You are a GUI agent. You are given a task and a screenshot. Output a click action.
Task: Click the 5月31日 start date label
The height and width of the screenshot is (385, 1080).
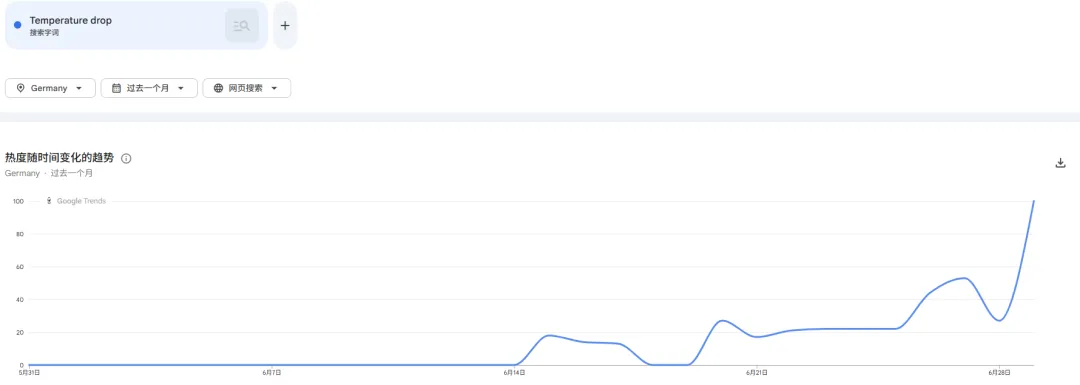[29, 373]
